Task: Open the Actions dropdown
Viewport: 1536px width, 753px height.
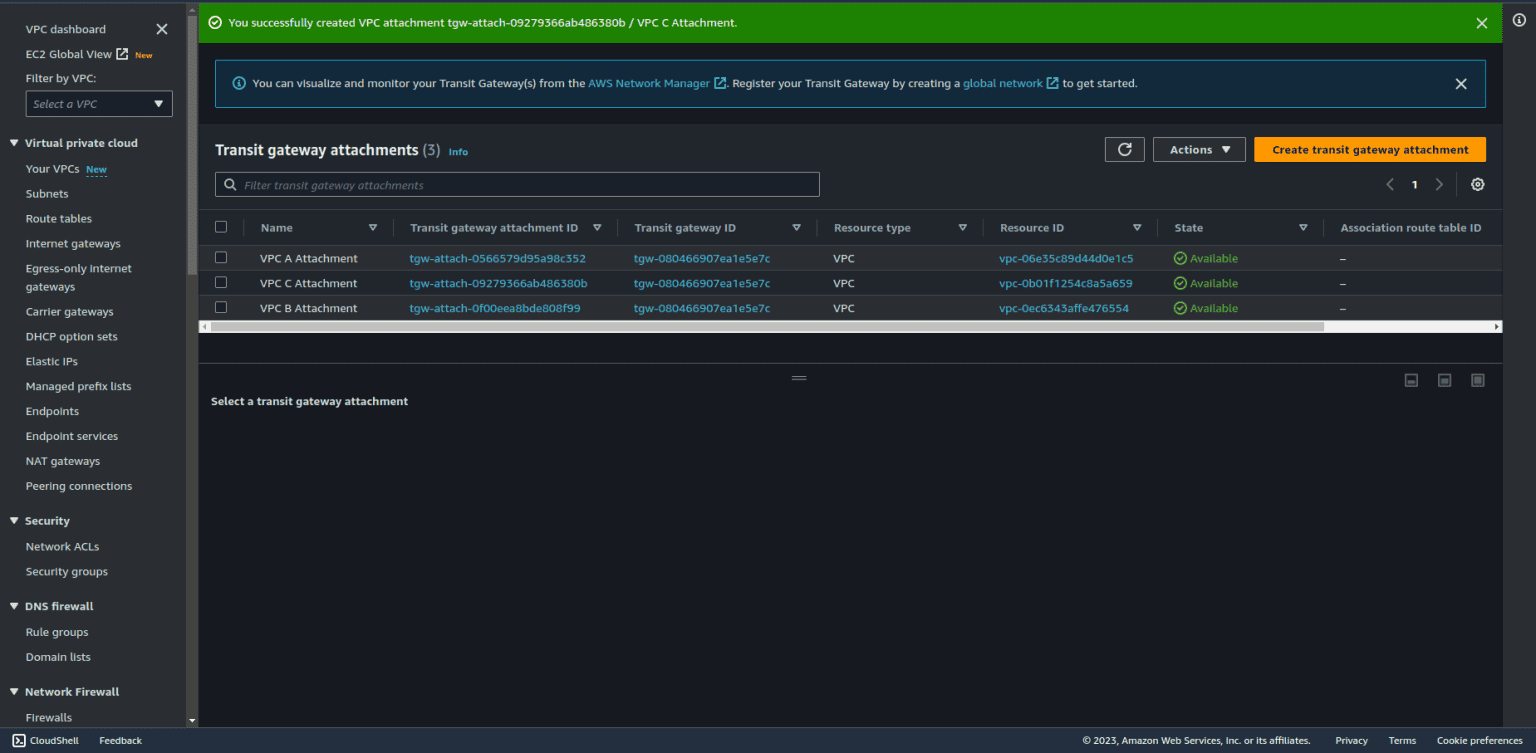Action: [x=1199, y=148]
